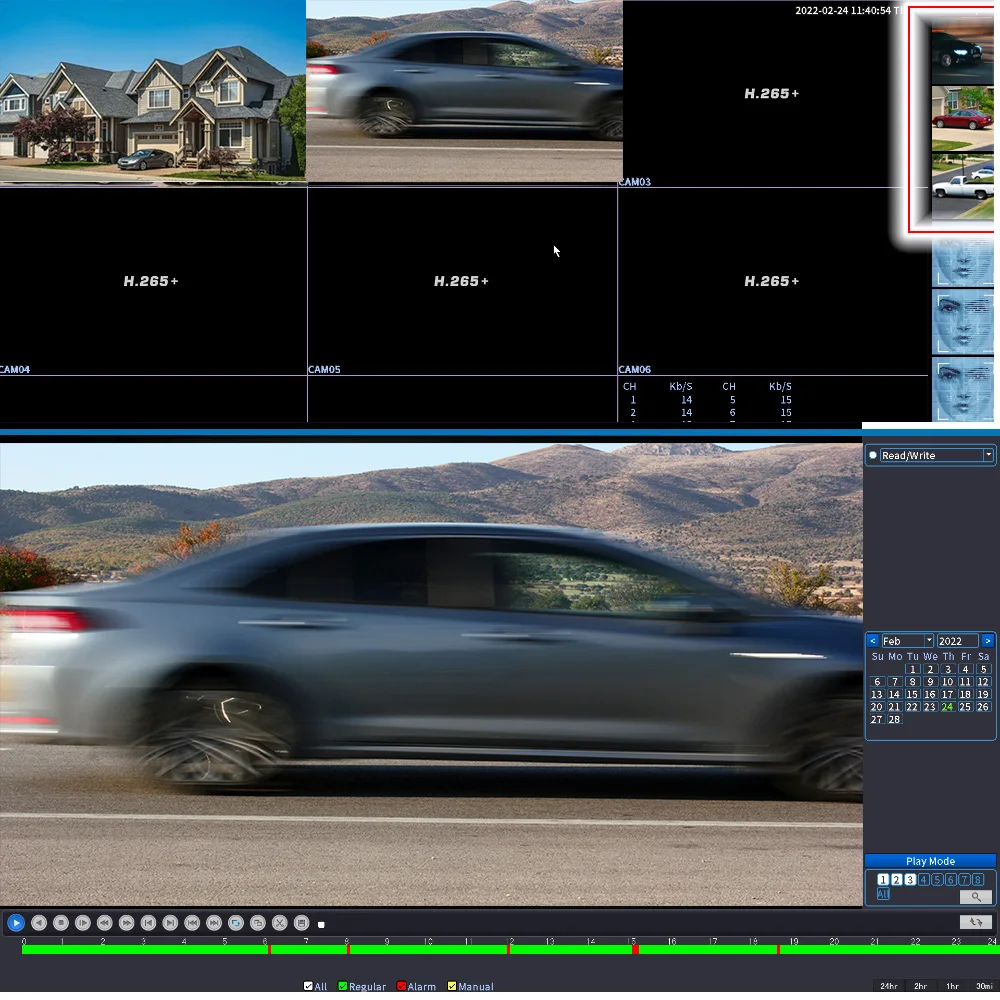The height and width of the screenshot is (1000, 1000).
Task: Select February 28 in the calendar
Action: click(895, 719)
